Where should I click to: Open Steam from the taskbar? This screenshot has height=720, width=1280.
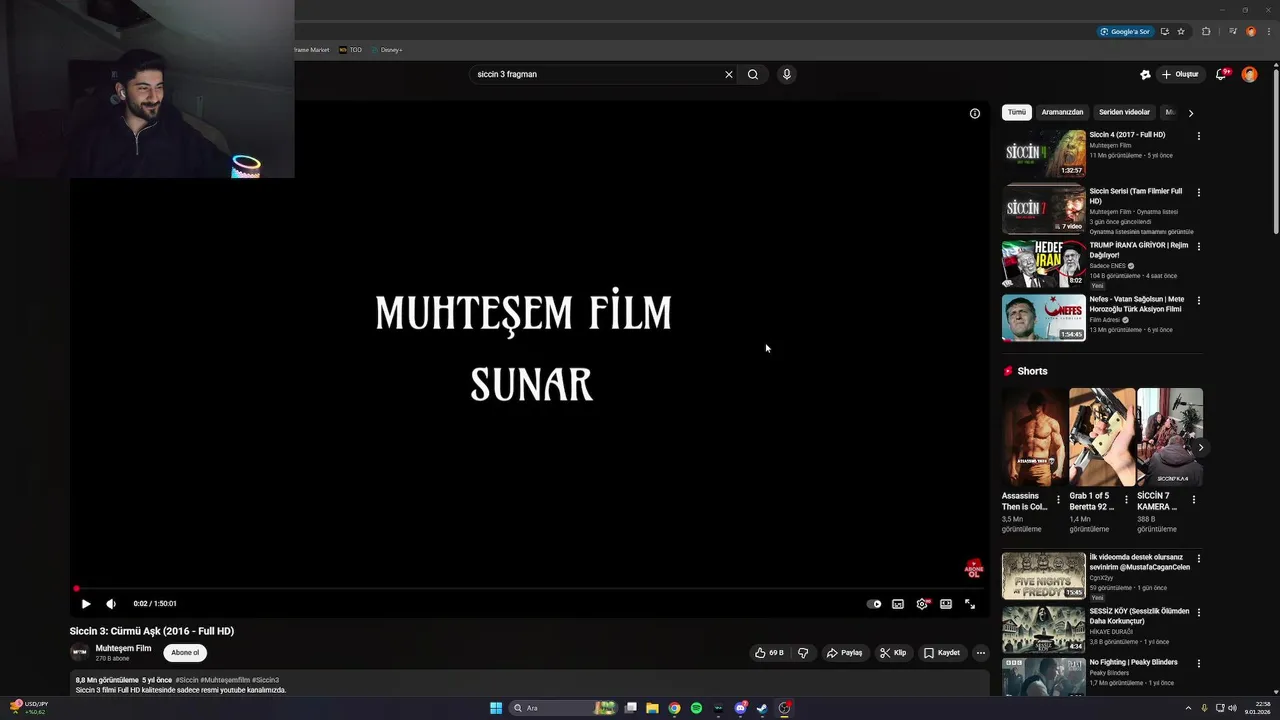[x=762, y=708]
